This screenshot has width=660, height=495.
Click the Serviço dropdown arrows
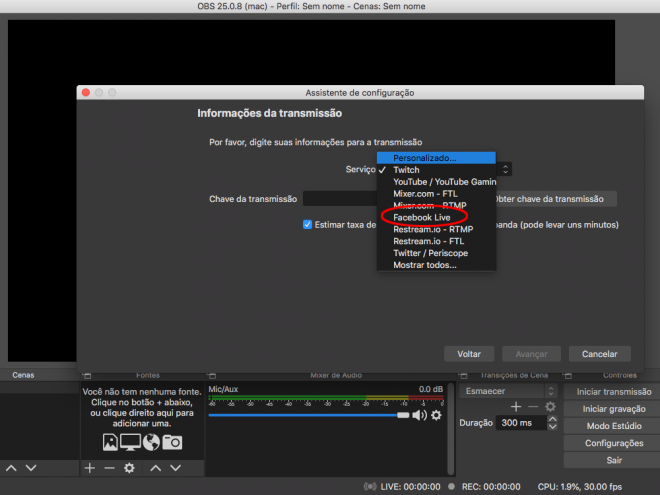click(505, 169)
